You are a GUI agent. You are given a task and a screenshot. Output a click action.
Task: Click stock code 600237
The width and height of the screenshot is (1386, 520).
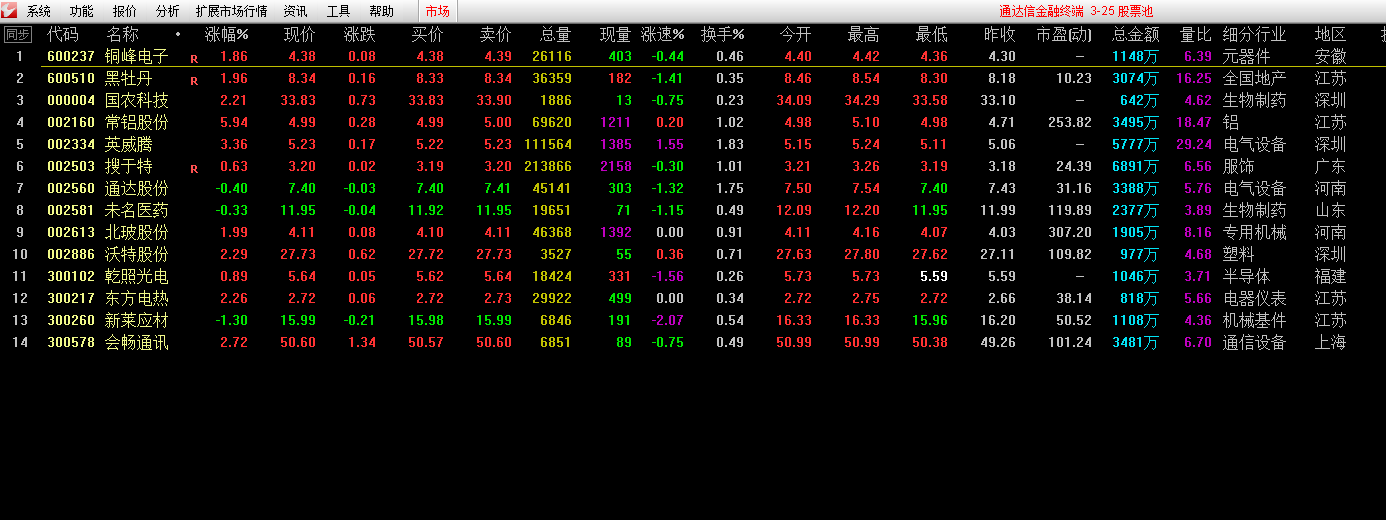[71, 57]
